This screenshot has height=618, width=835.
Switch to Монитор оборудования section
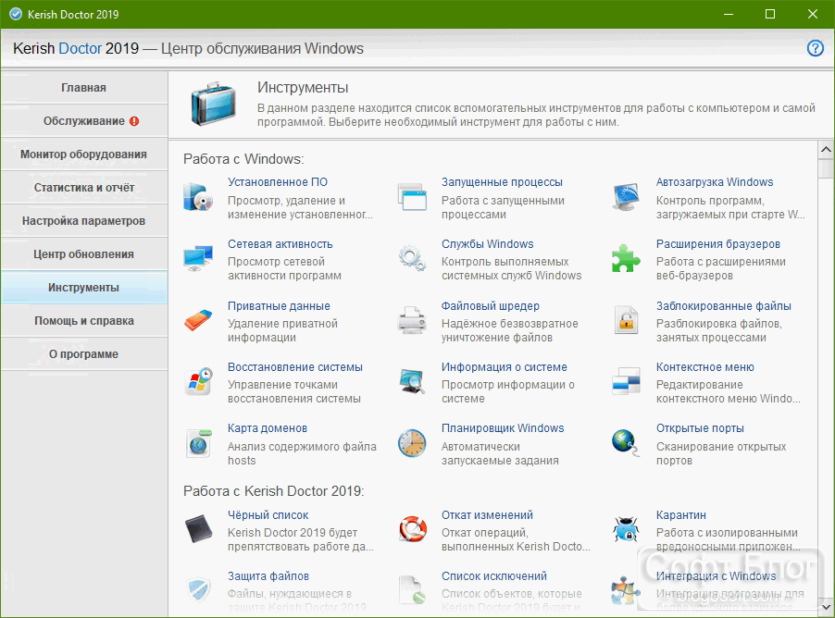pos(84,154)
